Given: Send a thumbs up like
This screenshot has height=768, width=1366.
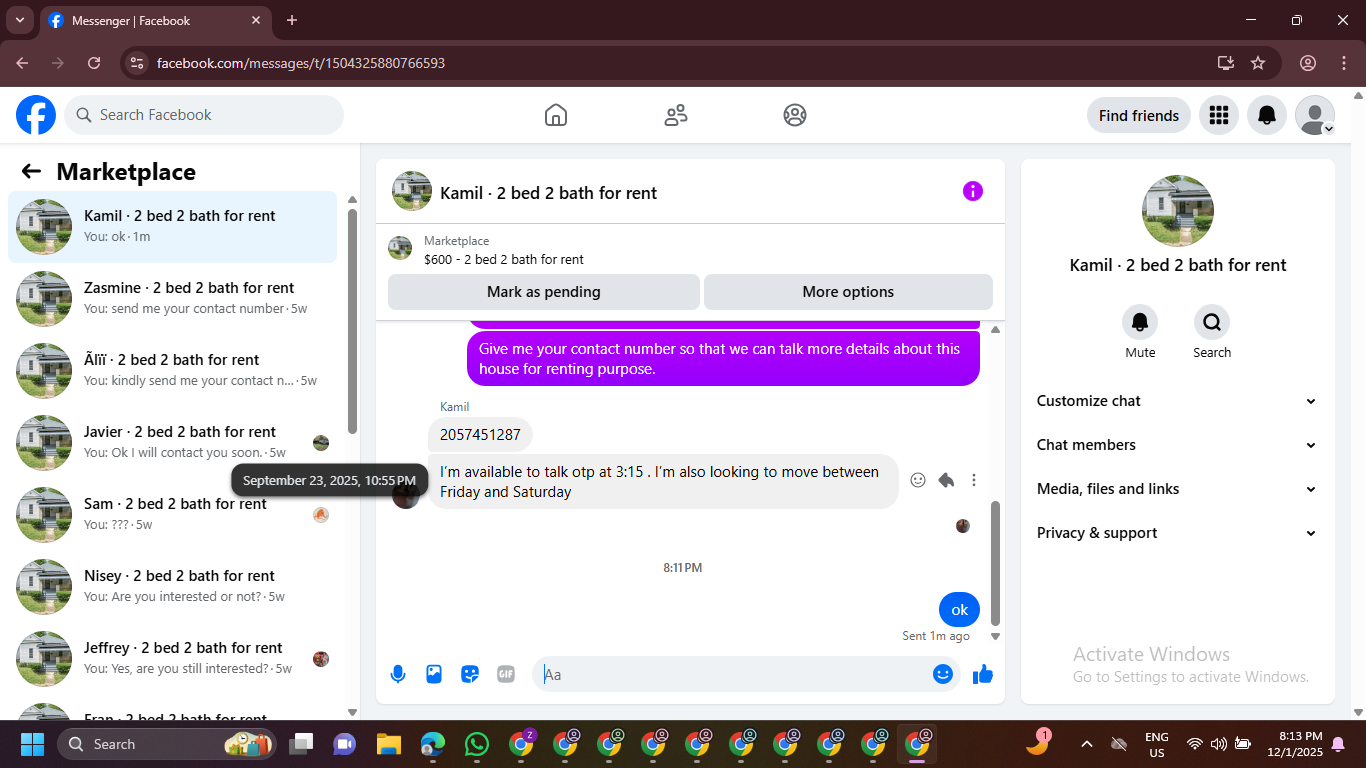Looking at the screenshot, I should pos(983,674).
